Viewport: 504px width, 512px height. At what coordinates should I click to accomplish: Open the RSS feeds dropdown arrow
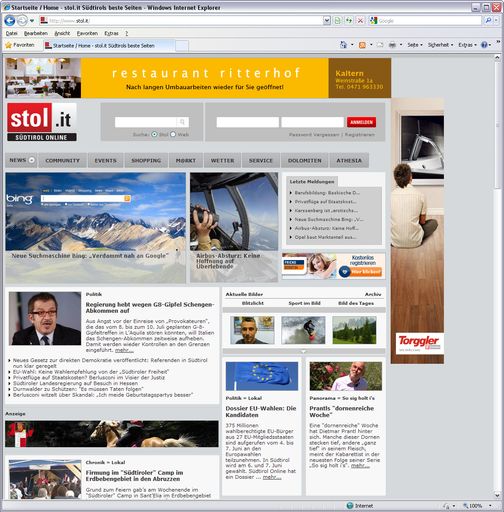(371, 45)
